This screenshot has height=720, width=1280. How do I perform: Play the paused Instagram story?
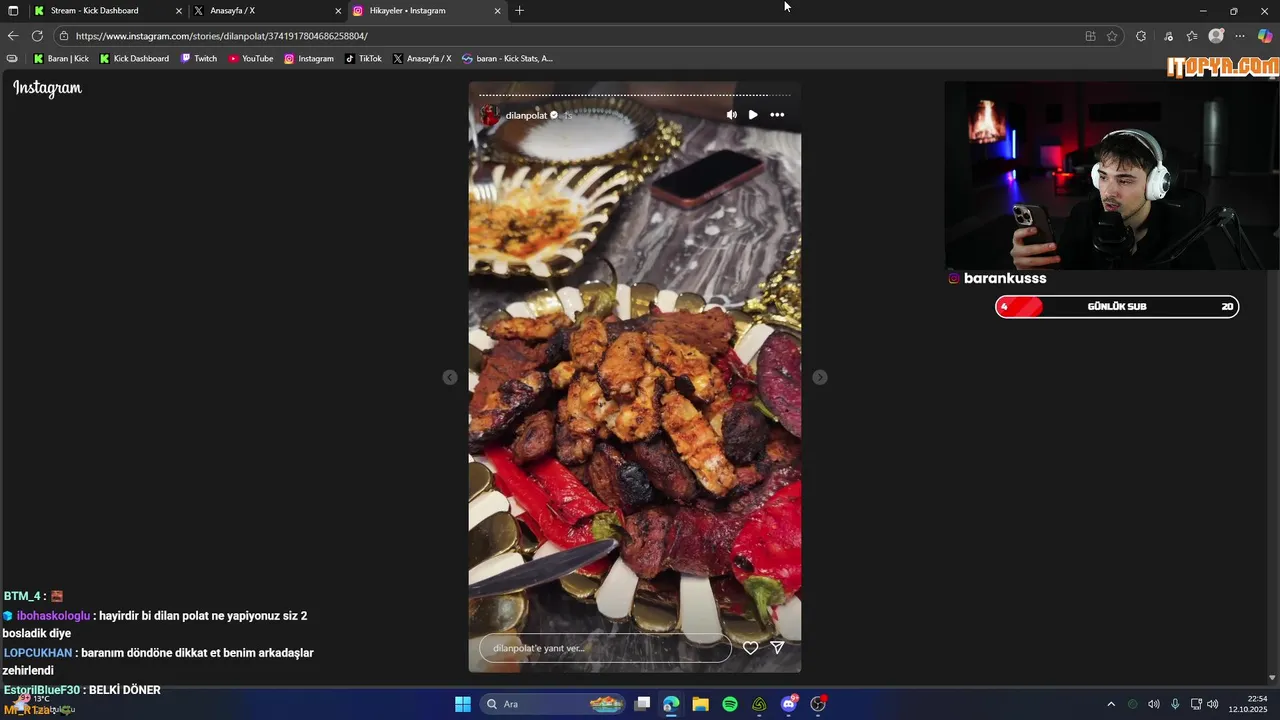[x=753, y=115]
